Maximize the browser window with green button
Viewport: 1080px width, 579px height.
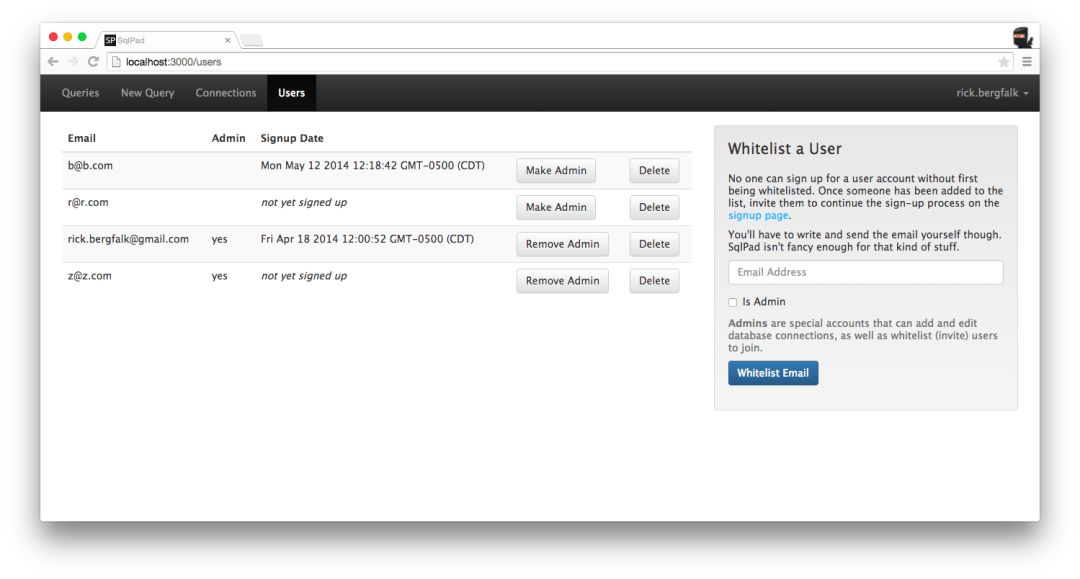click(x=82, y=37)
